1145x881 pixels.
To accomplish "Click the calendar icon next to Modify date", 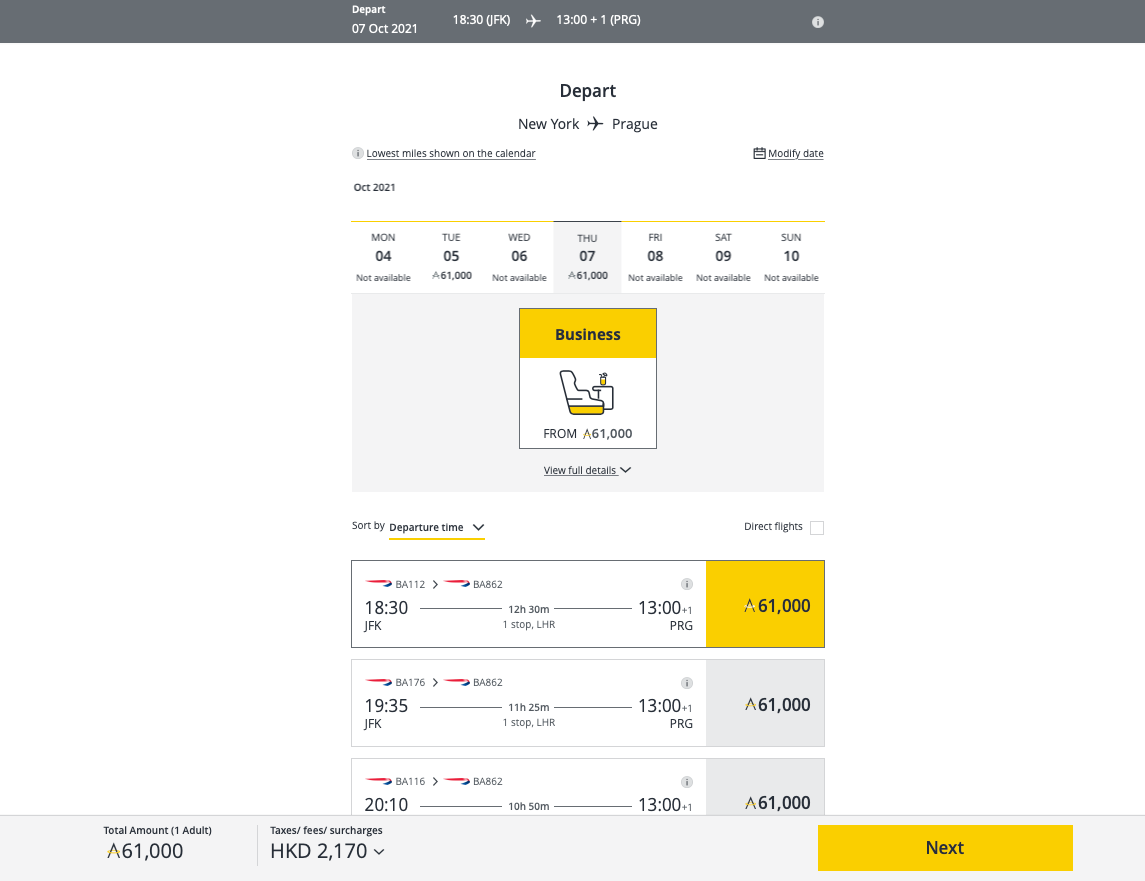I will coord(759,153).
